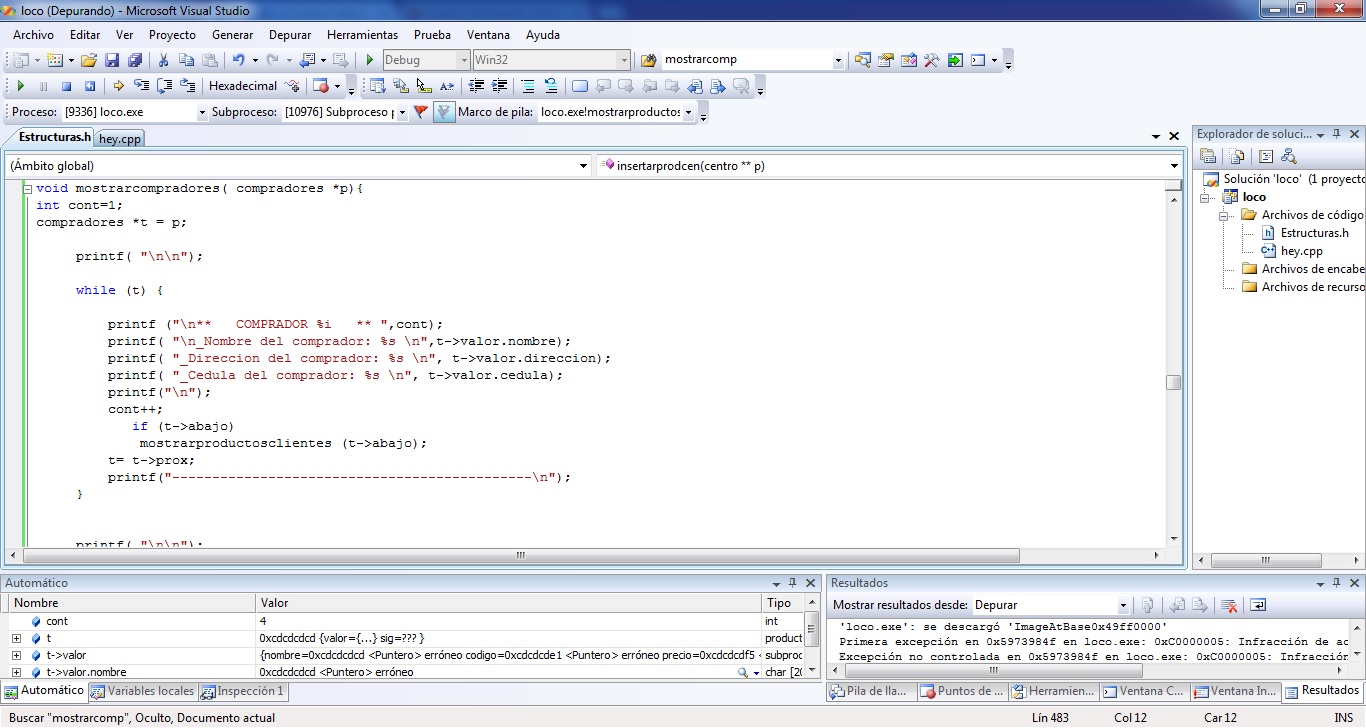Click the decrease indent icon
1366x728 pixels.
point(477,87)
